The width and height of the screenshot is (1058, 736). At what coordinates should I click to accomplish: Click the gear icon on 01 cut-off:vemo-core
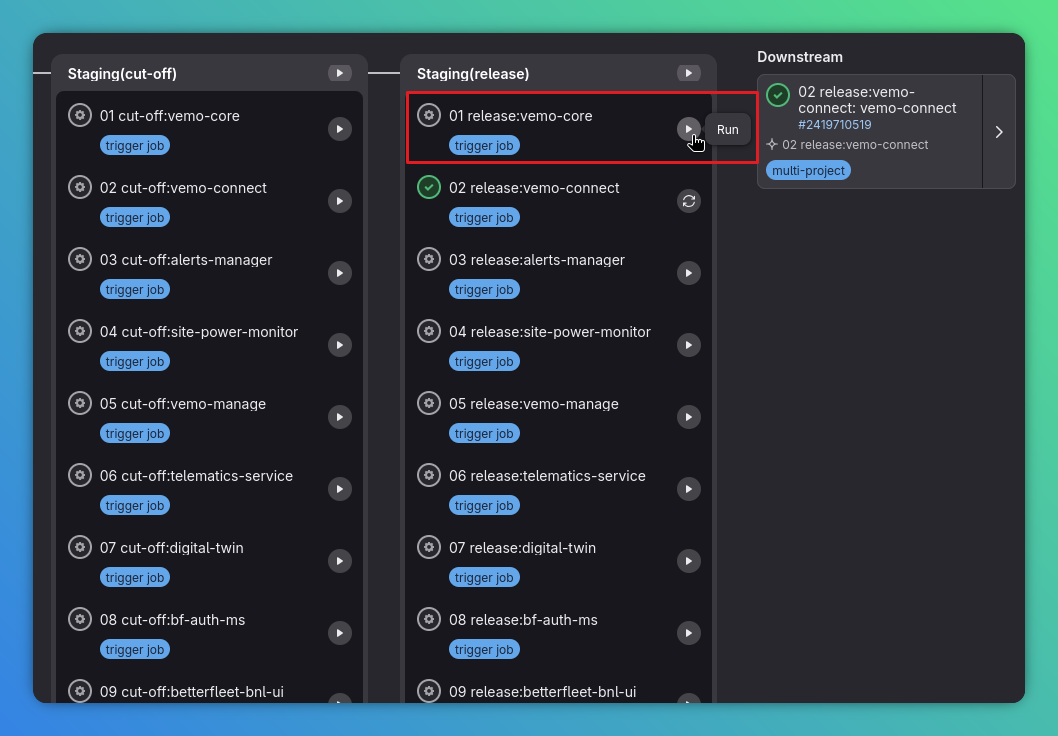click(x=80, y=115)
